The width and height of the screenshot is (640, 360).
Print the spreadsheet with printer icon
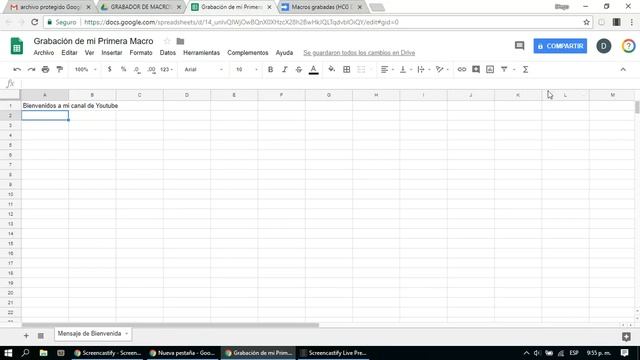[x=45, y=69]
